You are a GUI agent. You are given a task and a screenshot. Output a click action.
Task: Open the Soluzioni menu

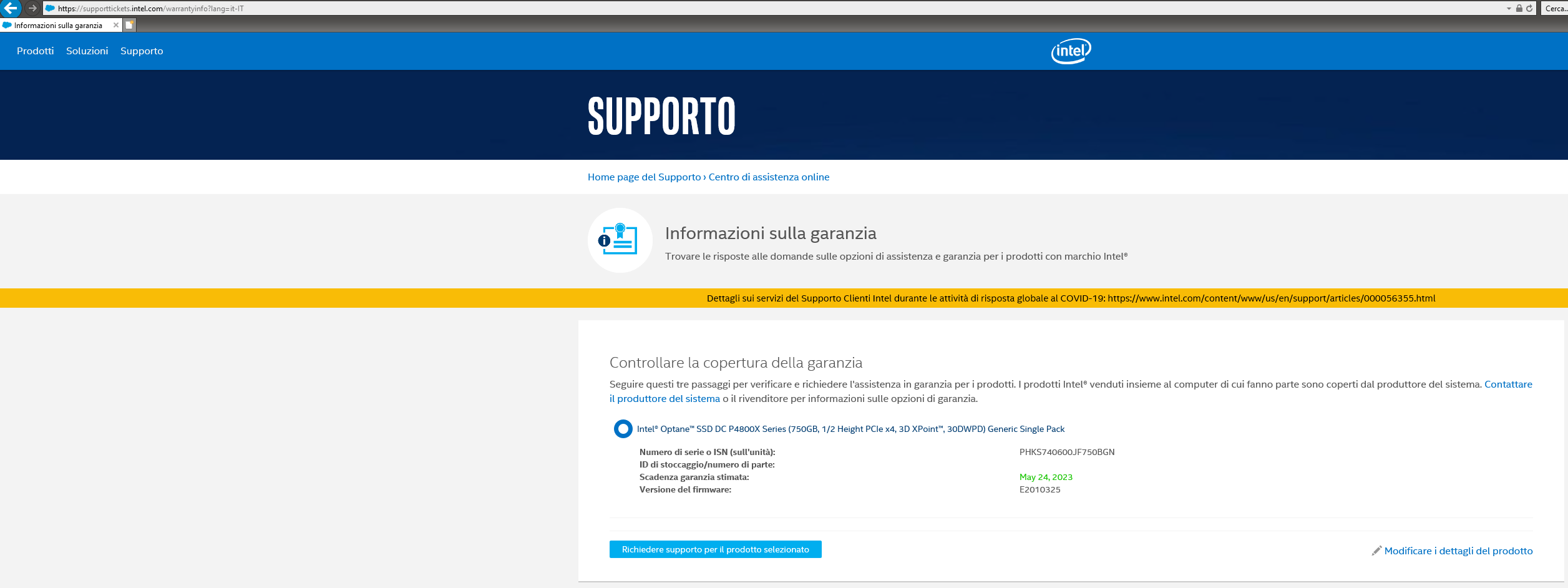coord(87,51)
